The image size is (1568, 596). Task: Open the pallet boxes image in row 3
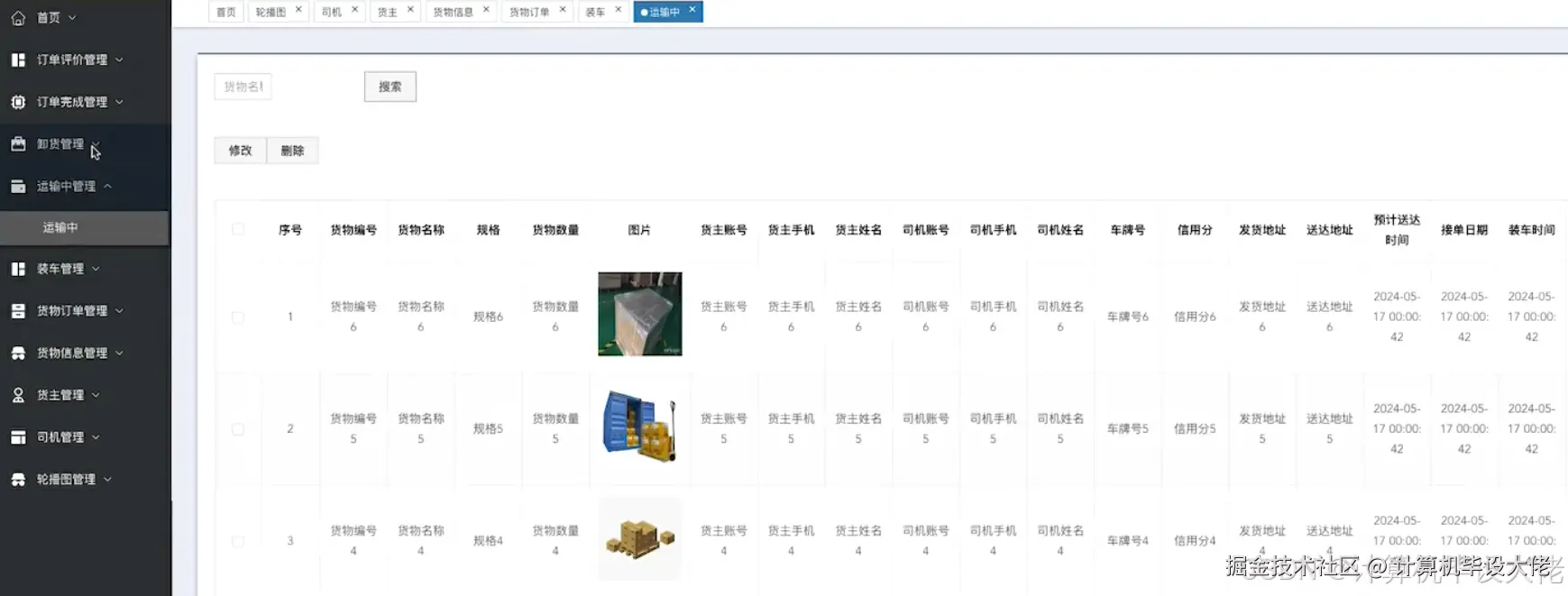click(640, 539)
